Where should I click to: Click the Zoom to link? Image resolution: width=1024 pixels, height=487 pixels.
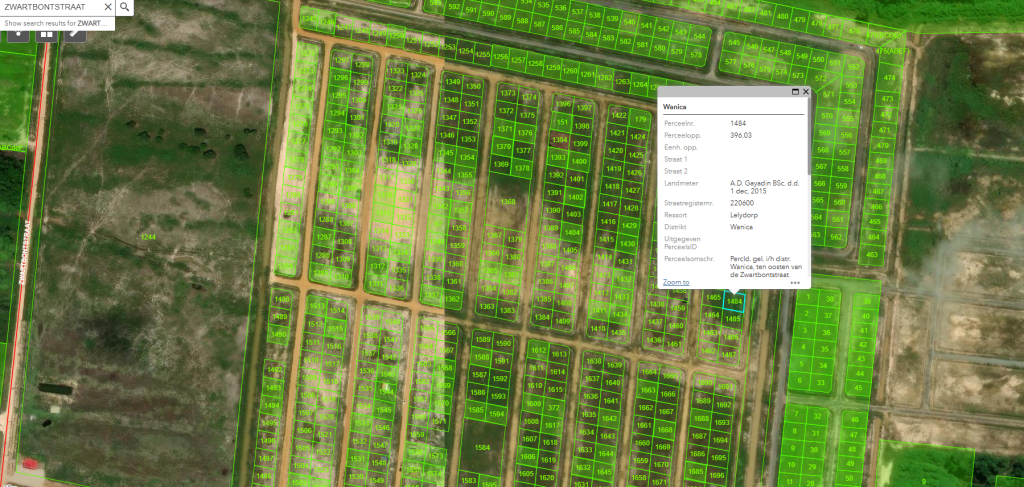676,282
